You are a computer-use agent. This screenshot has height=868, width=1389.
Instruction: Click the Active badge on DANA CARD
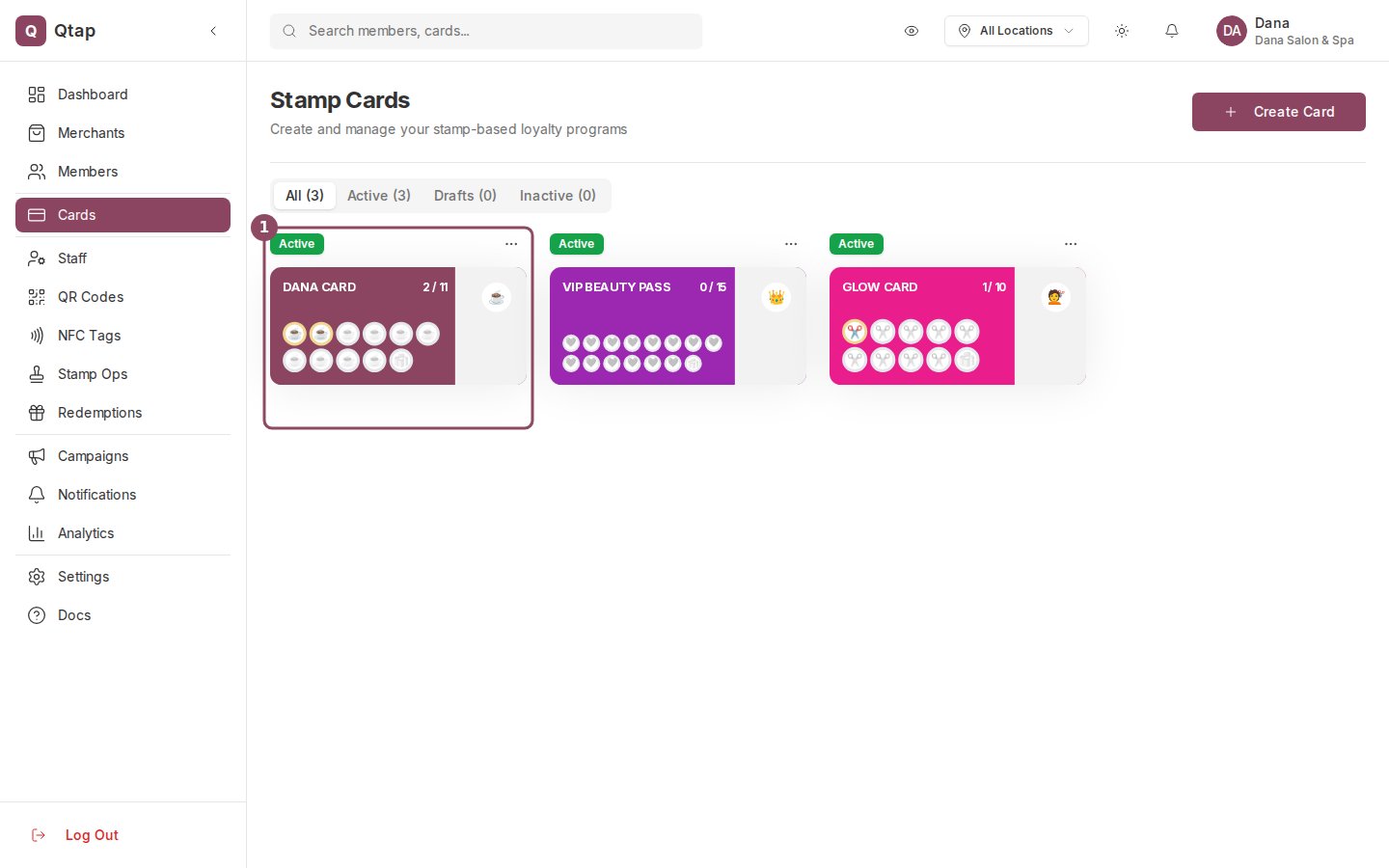pyautogui.click(x=297, y=244)
